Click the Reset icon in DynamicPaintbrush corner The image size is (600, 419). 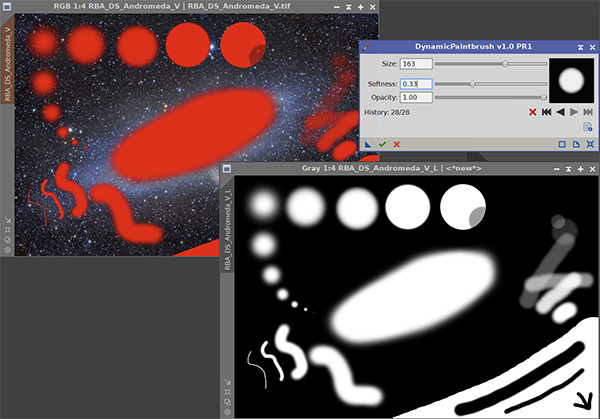(590, 145)
